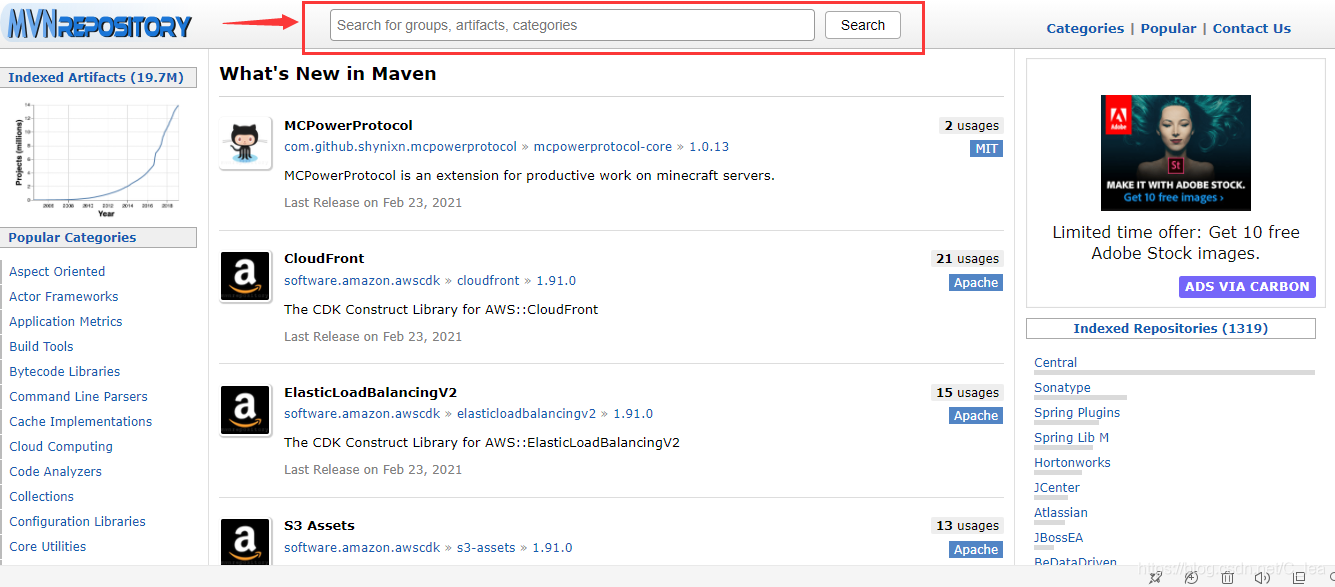This screenshot has width=1335, height=587.
Task: Click the overlapping windows icon in the status bar
Action: tap(1298, 577)
